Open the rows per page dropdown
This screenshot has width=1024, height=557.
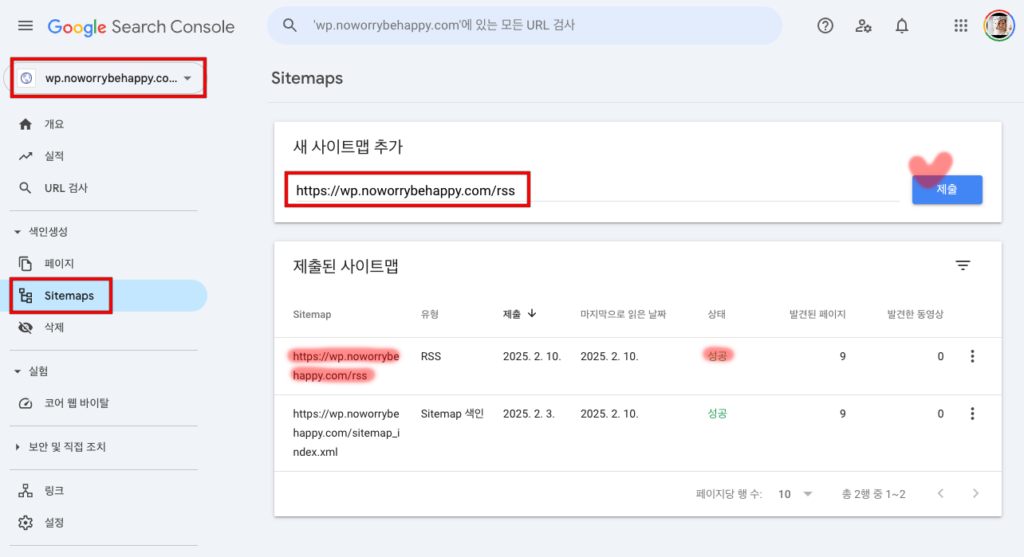[795, 494]
